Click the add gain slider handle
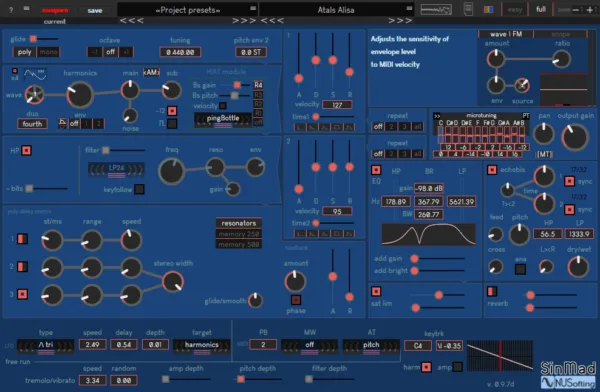Viewport: 600px width, 392px height. (x=414, y=259)
